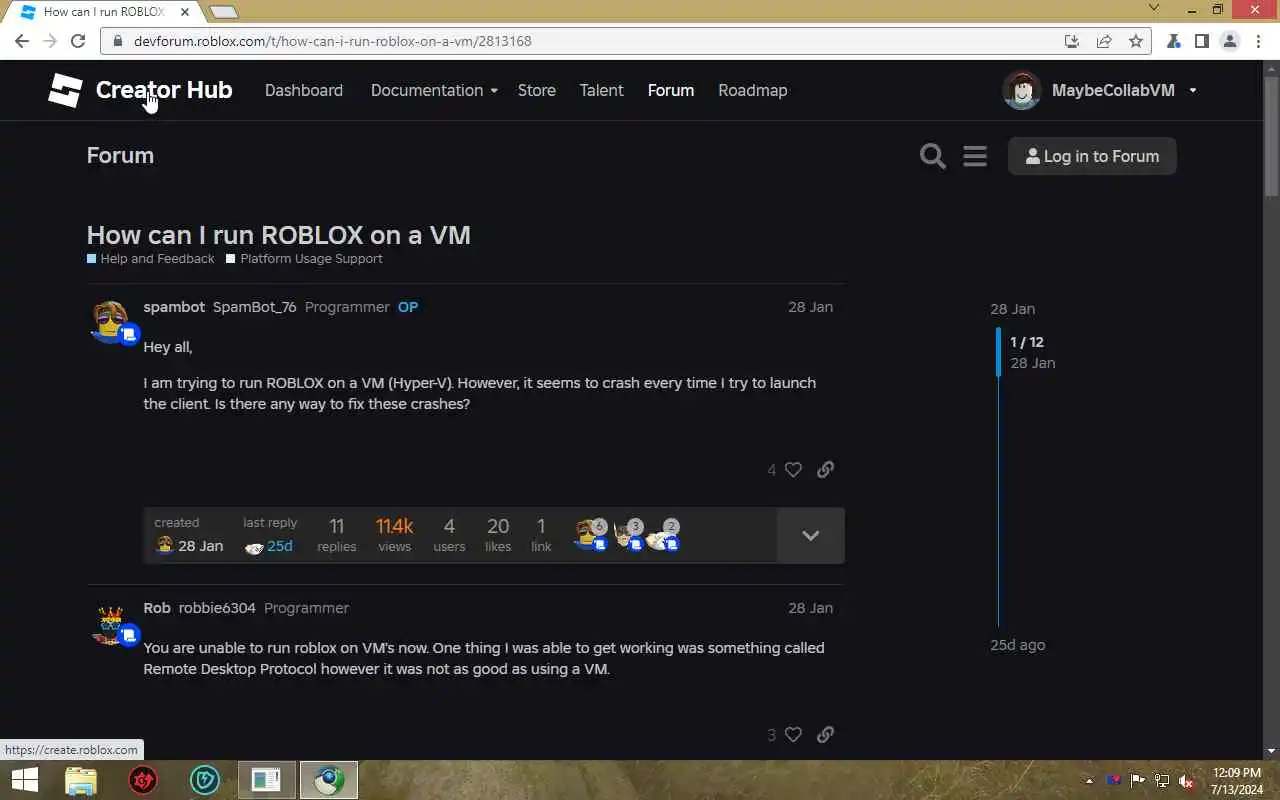Click the first frequent poster avatar with badge 6
The height and width of the screenshot is (800, 1280).
point(591,535)
